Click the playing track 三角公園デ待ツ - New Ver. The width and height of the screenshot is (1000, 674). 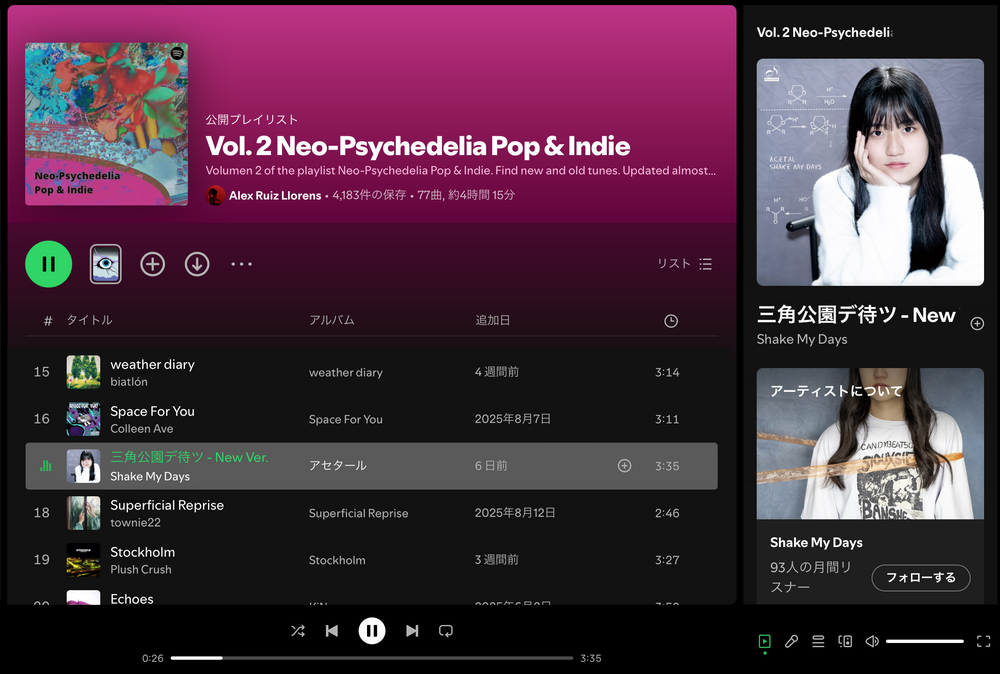click(189, 457)
